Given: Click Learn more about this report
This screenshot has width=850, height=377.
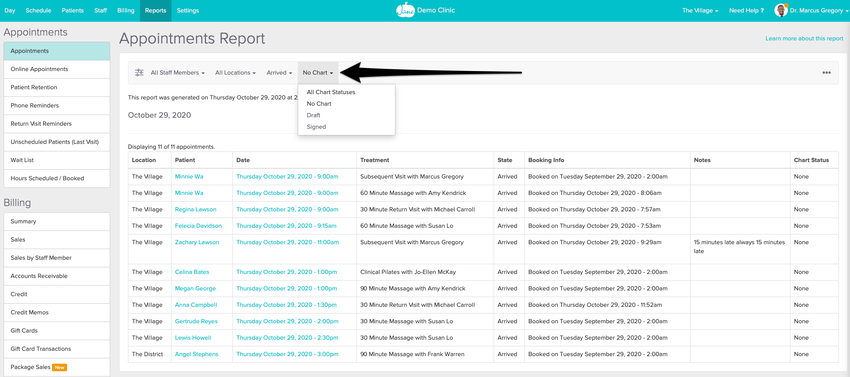Looking at the screenshot, I should pyautogui.click(x=804, y=39).
